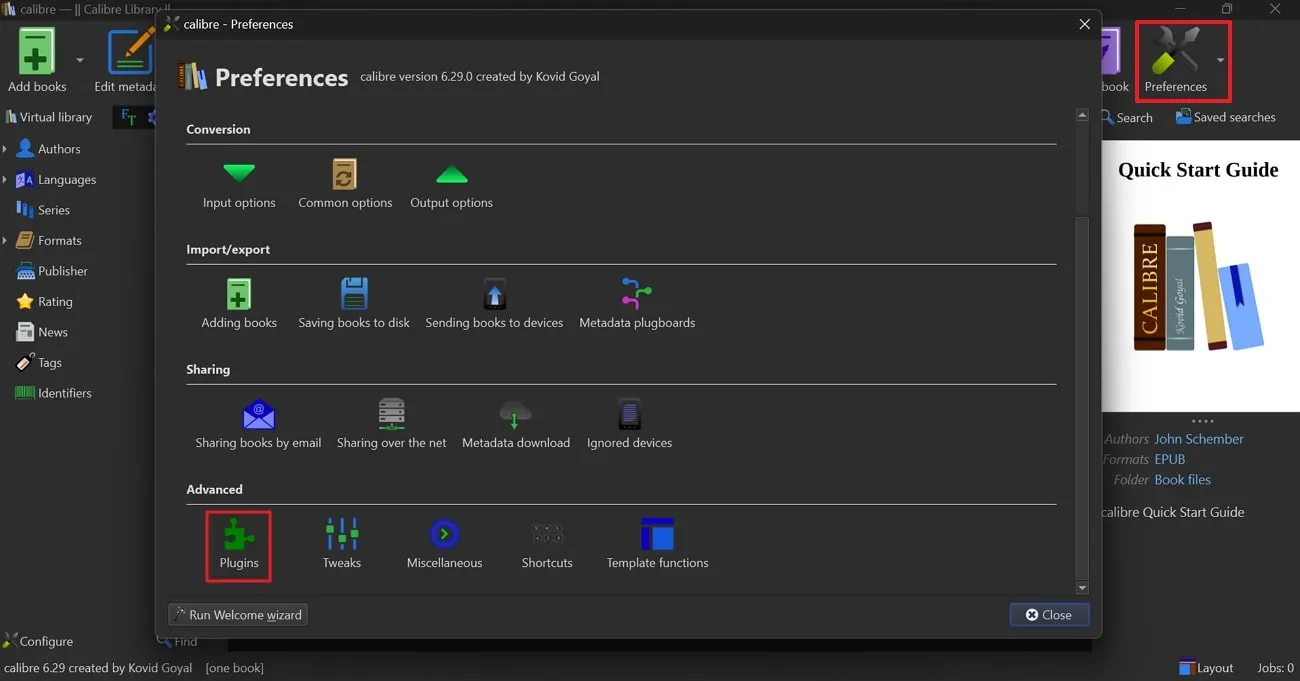
Task: Open Metadata plugboards settings
Action: [637, 304]
